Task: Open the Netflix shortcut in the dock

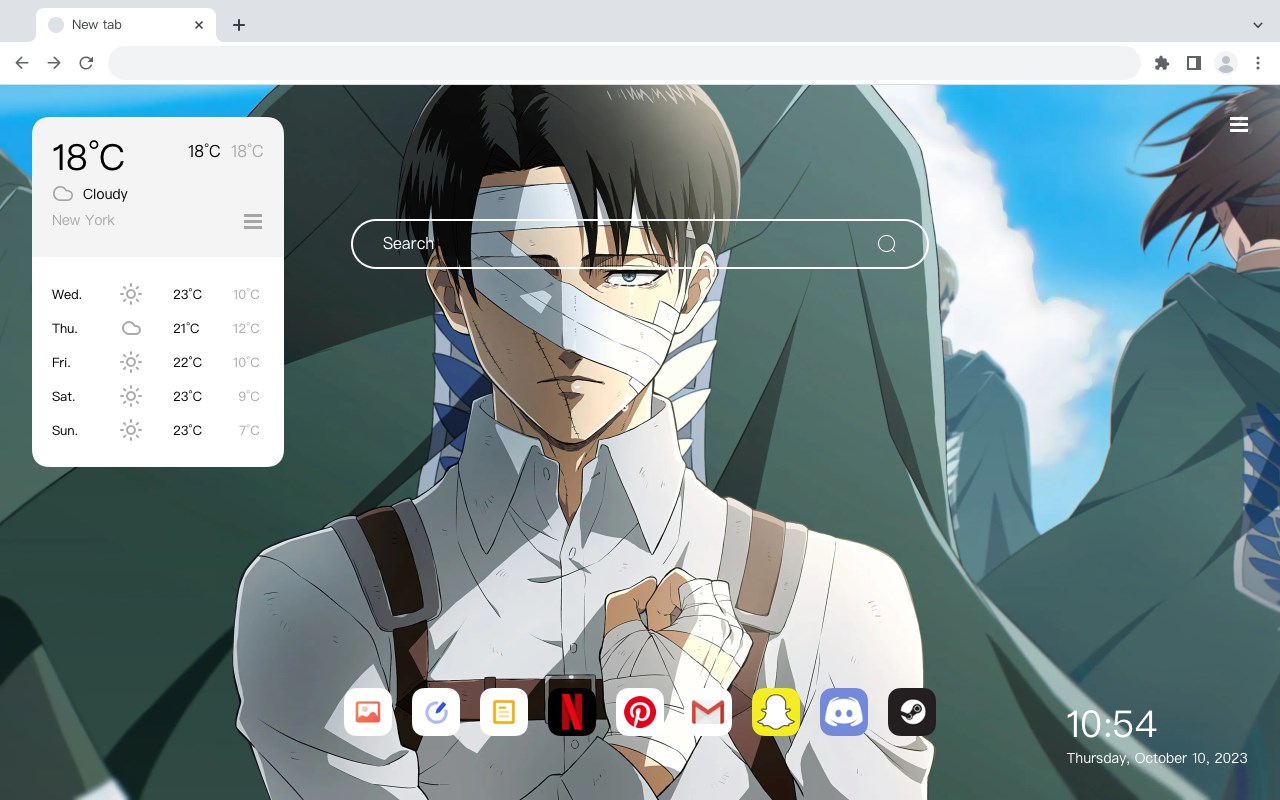Action: click(572, 712)
